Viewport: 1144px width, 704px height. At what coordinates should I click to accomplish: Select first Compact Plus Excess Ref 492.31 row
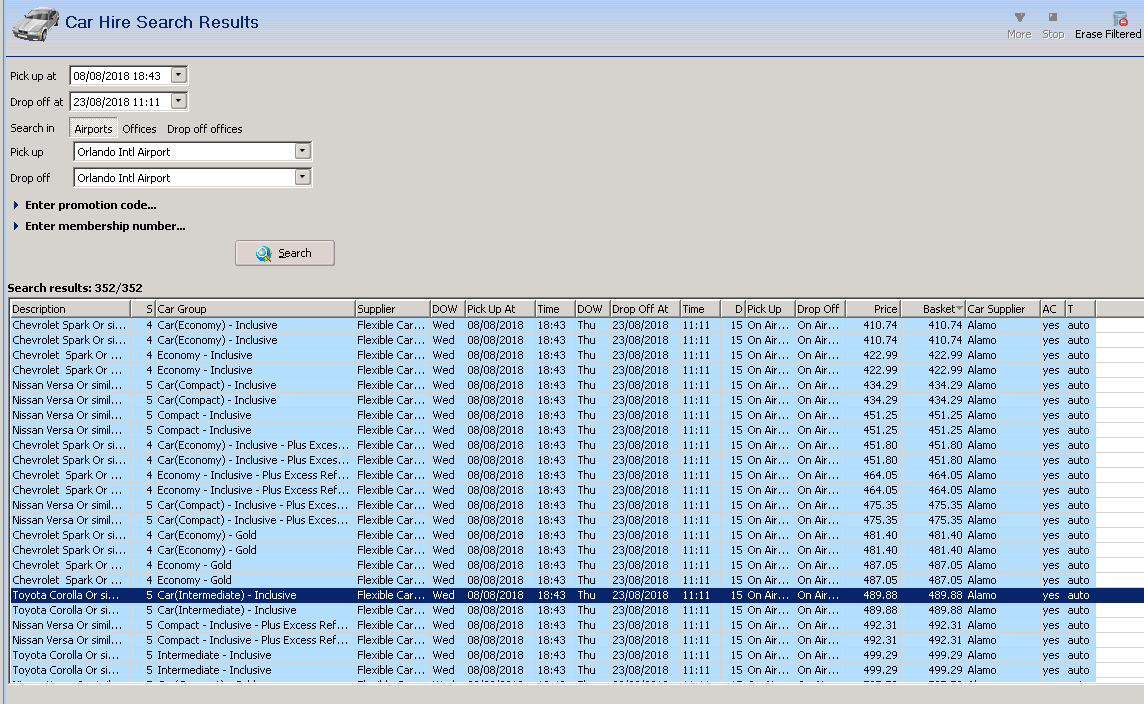pos(576,625)
